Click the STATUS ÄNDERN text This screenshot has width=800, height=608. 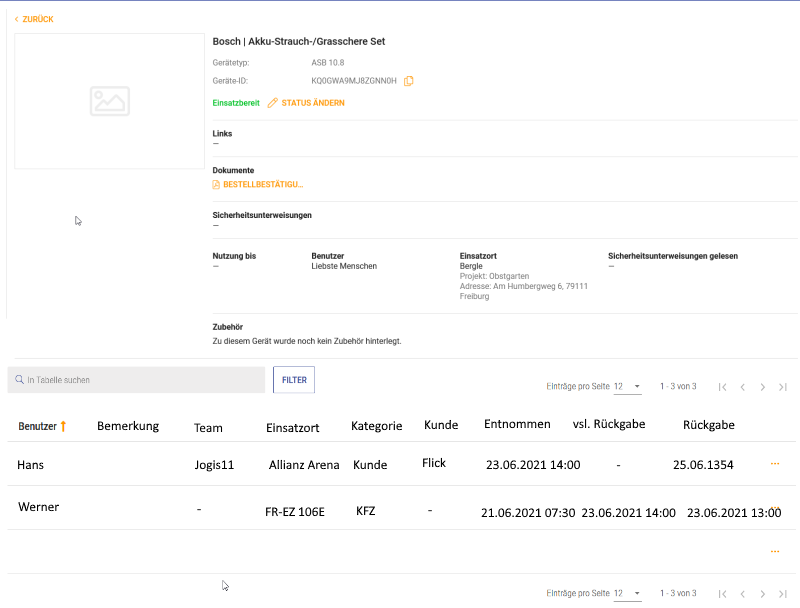(x=313, y=103)
